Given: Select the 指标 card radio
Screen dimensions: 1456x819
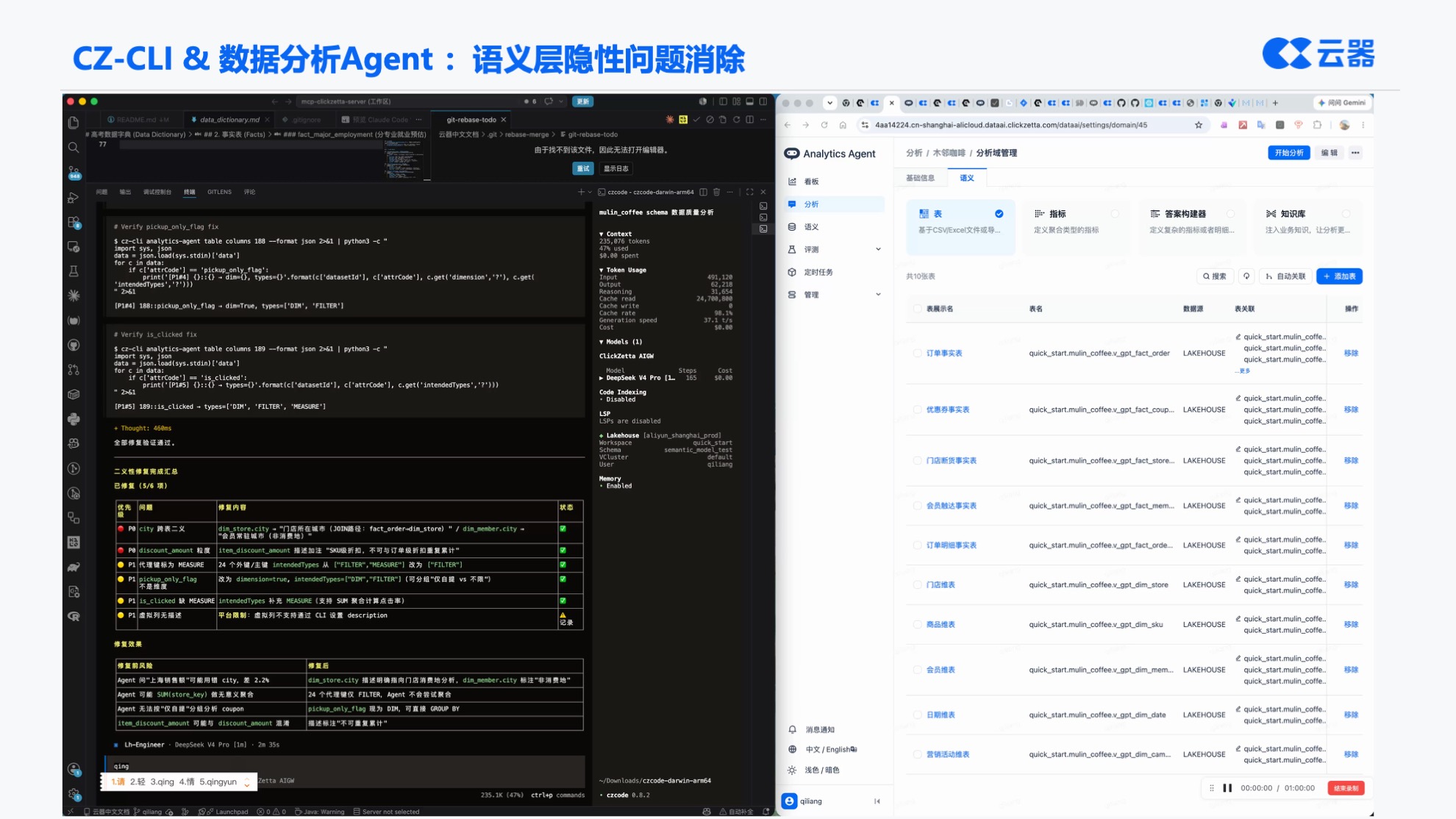Looking at the screenshot, I should tap(1115, 214).
